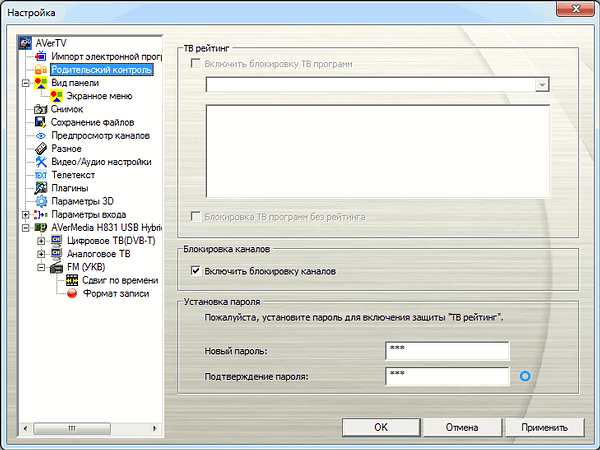The image size is (600, 450).
Task: Toggle Блокировка ТВ программ без рейтинга checkbox
Action: [x=196, y=217]
